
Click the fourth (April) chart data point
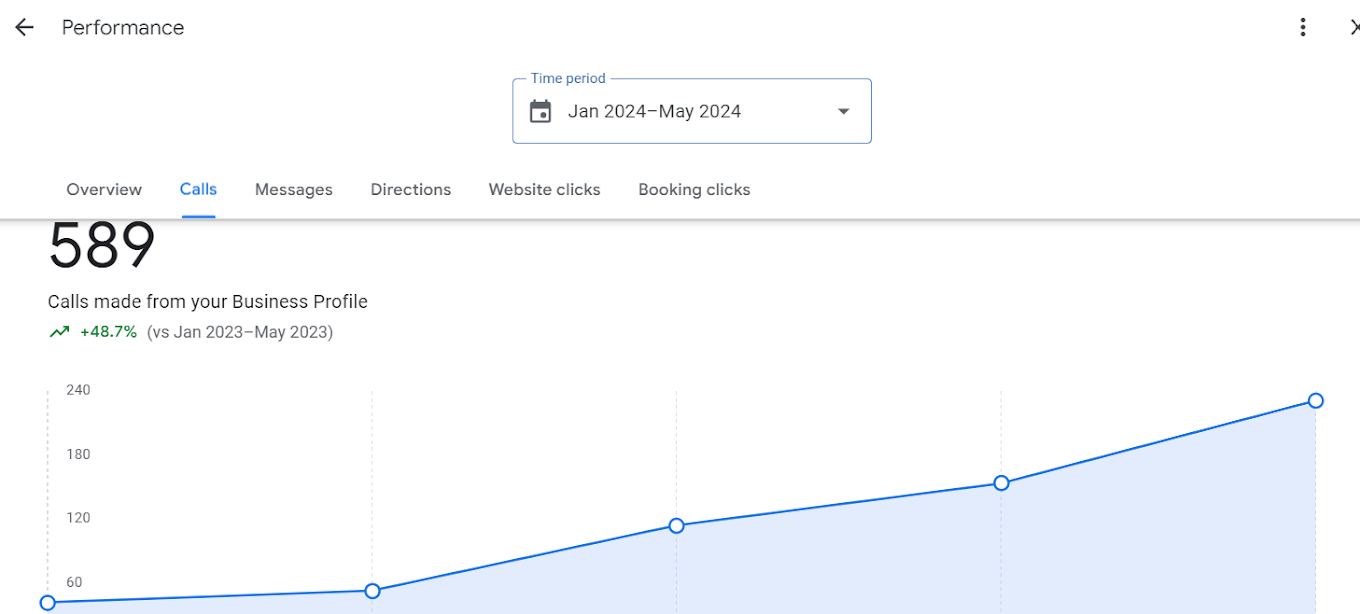click(x=1001, y=483)
